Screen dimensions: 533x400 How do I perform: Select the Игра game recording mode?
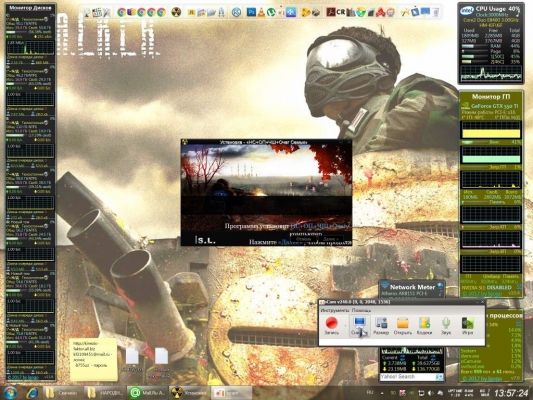pyautogui.click(x=467, y=325)
